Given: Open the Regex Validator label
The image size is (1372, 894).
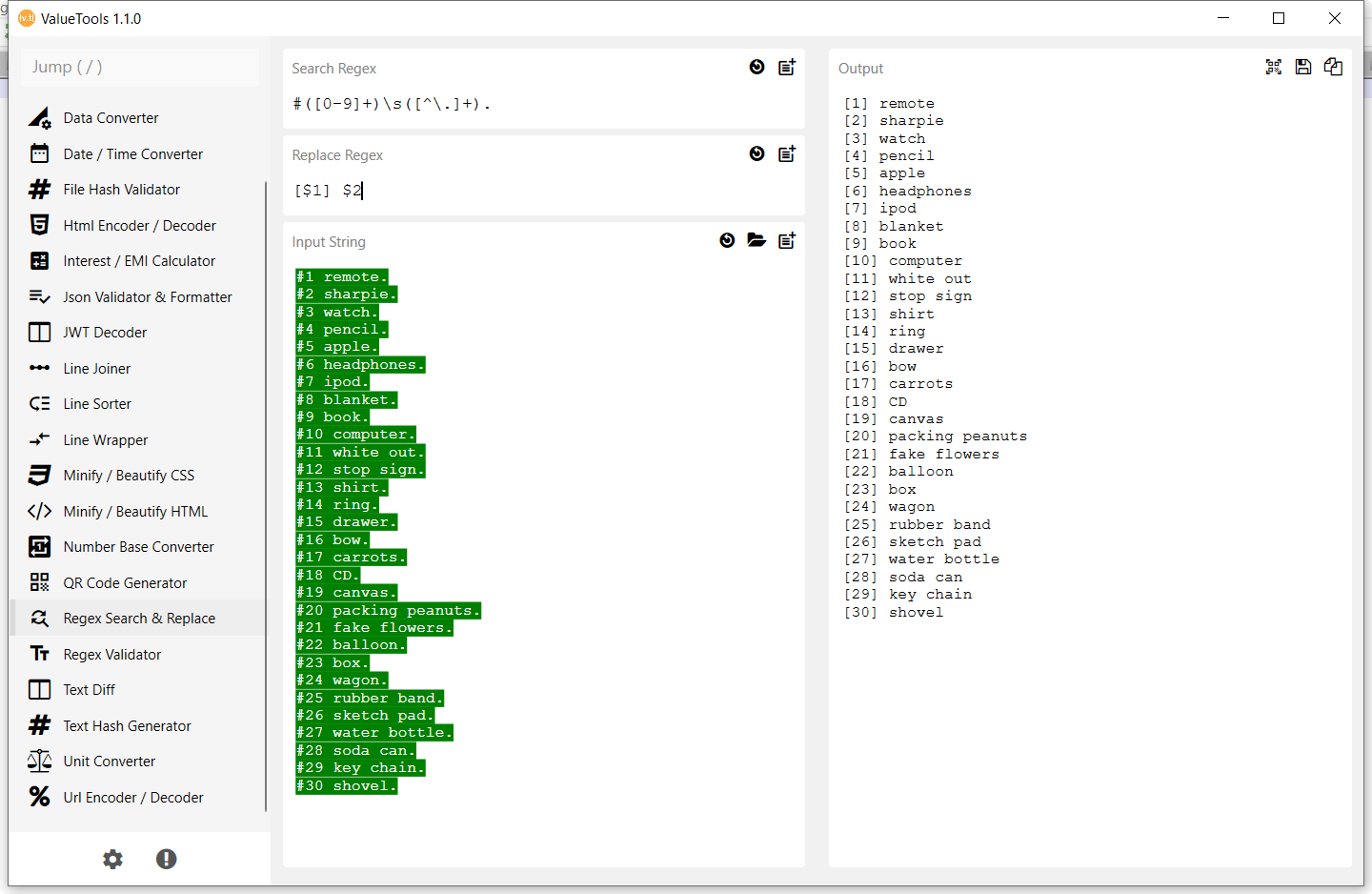Looking at the screenshot, I should 112,655.
